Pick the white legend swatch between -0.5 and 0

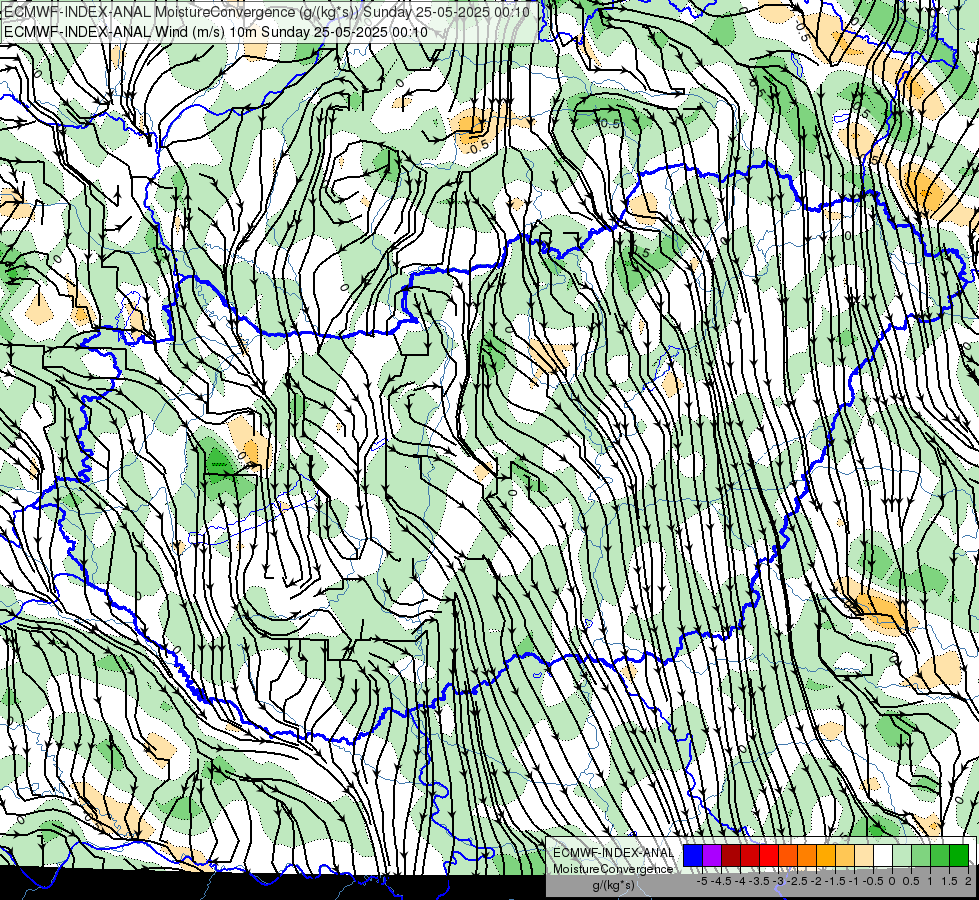pyautogui.click(x=883, y=855)
